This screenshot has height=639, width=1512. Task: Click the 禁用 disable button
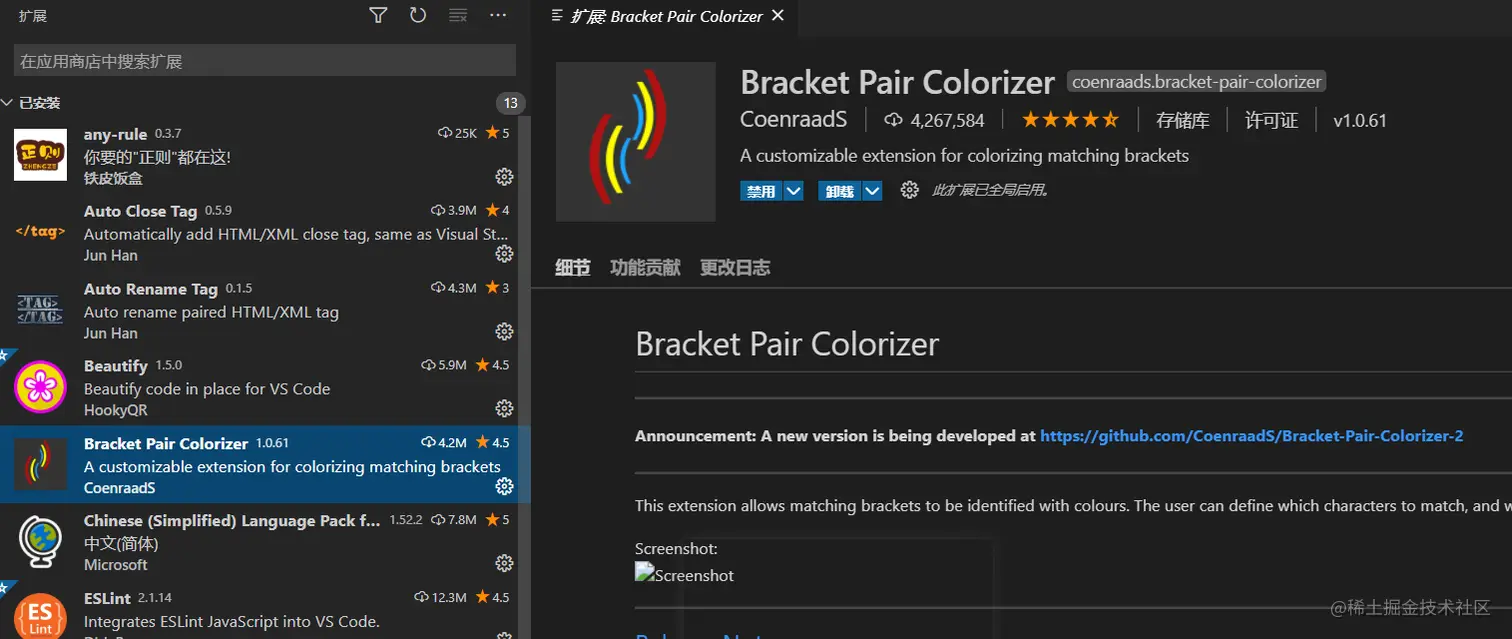pyautogui.click(x=761, y=191)
